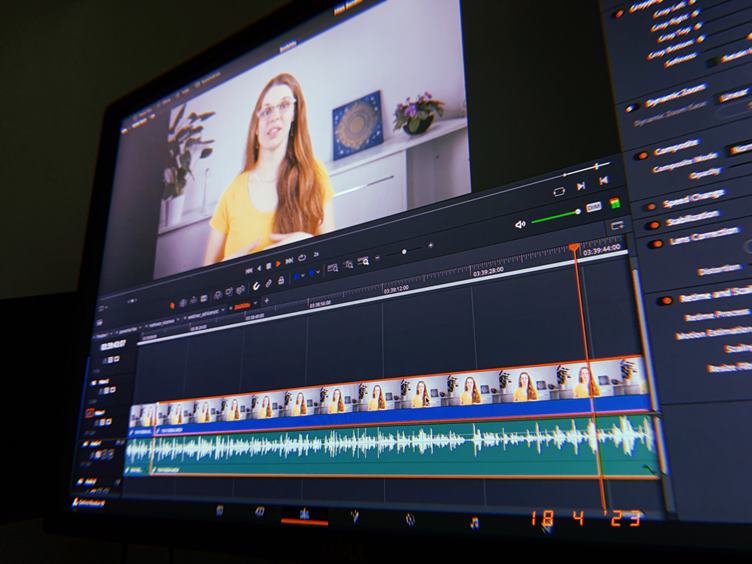Open the Cut page tab
The image size is (752, 564).
(x=259, y=513)
